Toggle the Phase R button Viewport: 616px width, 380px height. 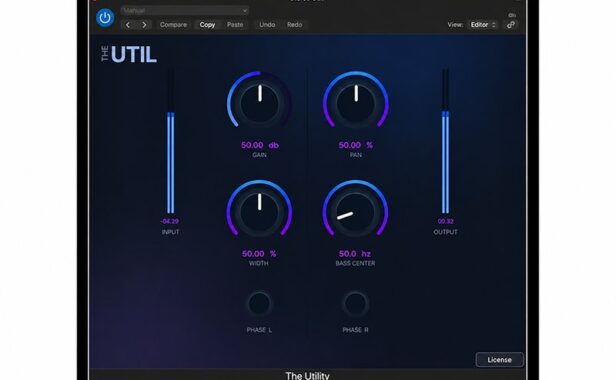[x=355, y=303]
